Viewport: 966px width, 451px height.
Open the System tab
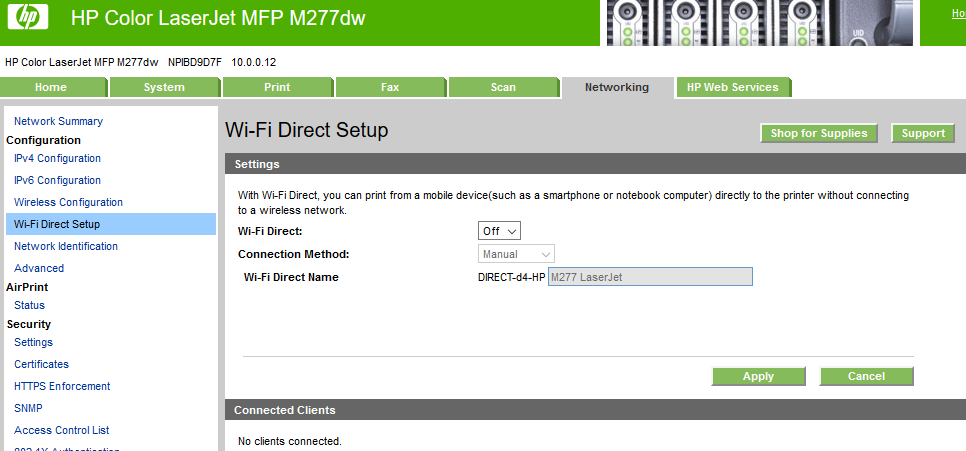tap(164, 87)
